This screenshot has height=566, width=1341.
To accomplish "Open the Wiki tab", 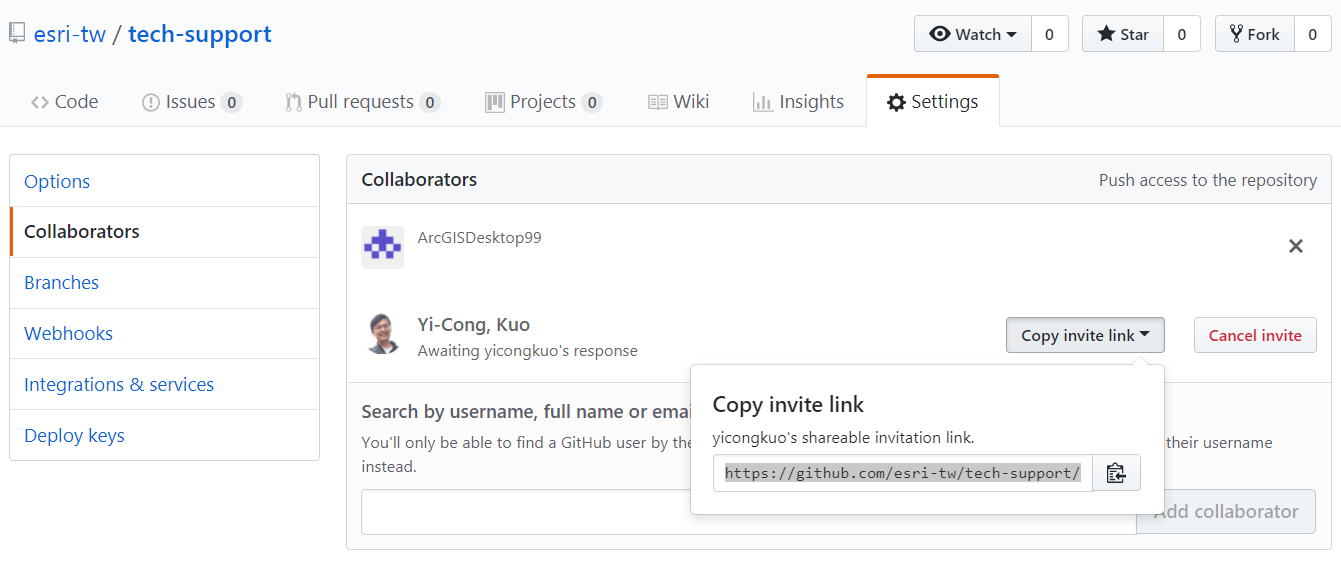I will point(679,102).
